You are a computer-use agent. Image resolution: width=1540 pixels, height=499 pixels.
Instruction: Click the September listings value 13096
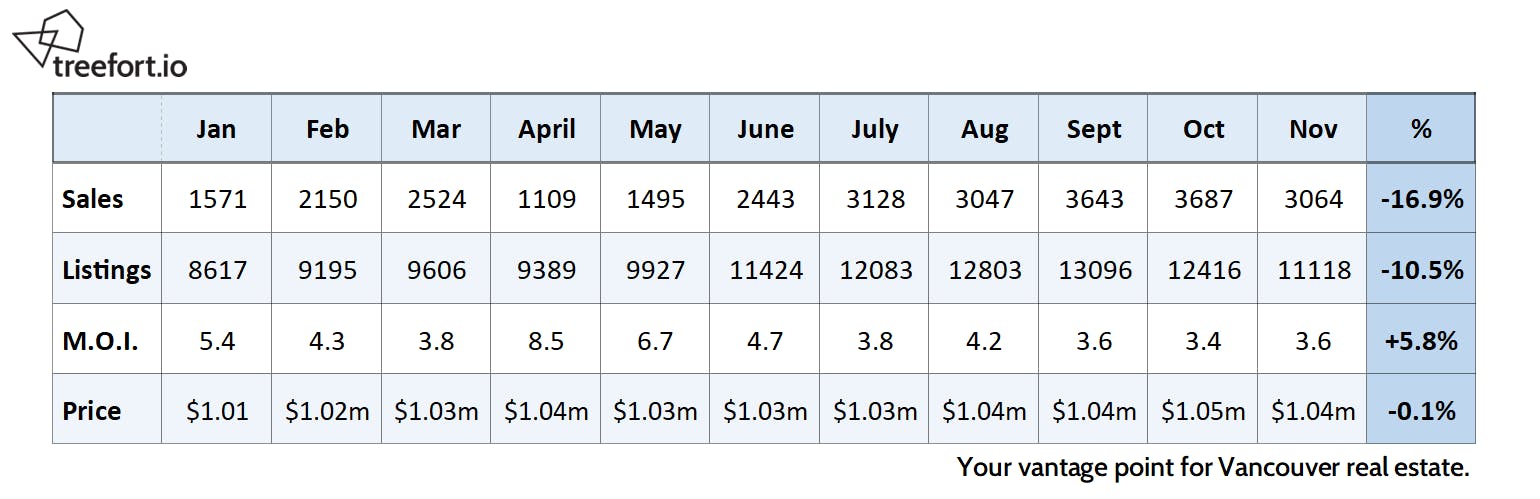tap(1093, 270)
